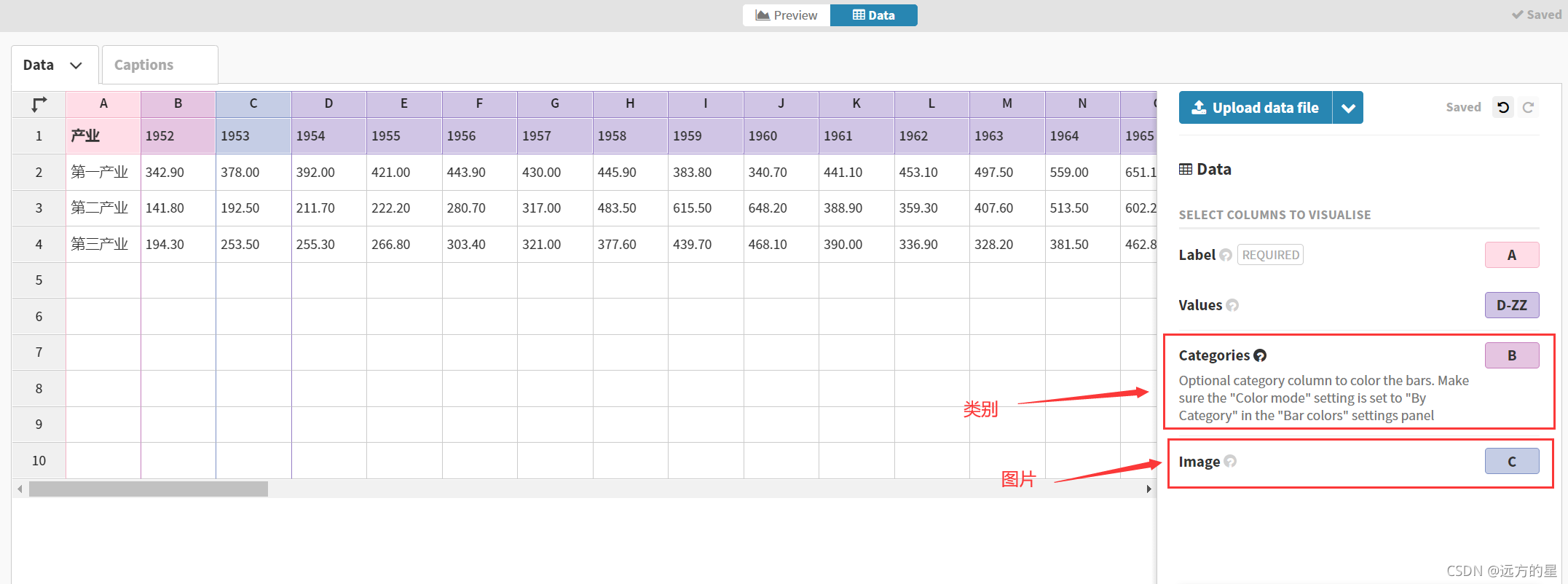The image size is (1568, 584).
Task: Click the 1964 header cell
Action: (1083, 135)
